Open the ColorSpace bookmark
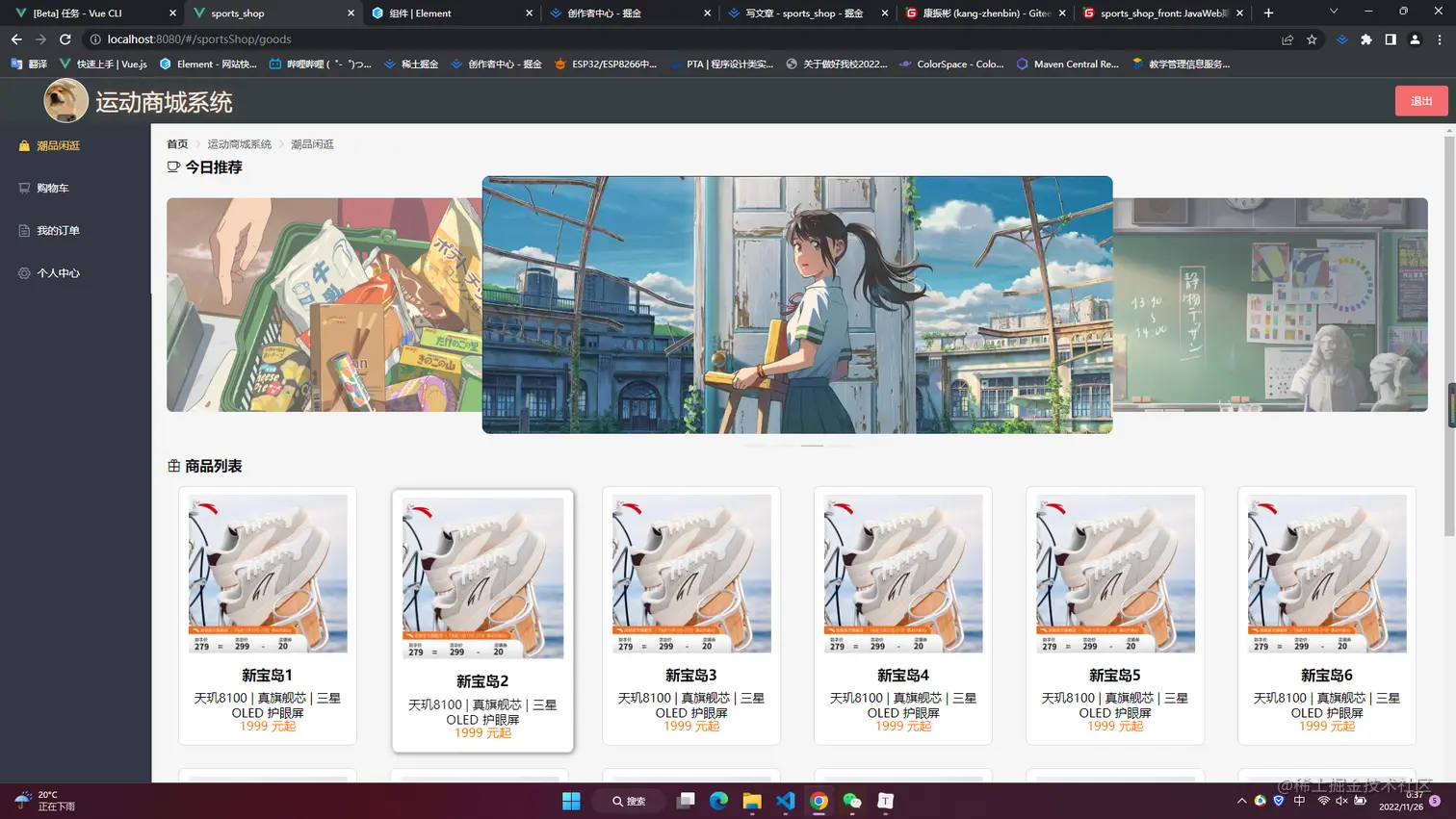 coord(951,64)
